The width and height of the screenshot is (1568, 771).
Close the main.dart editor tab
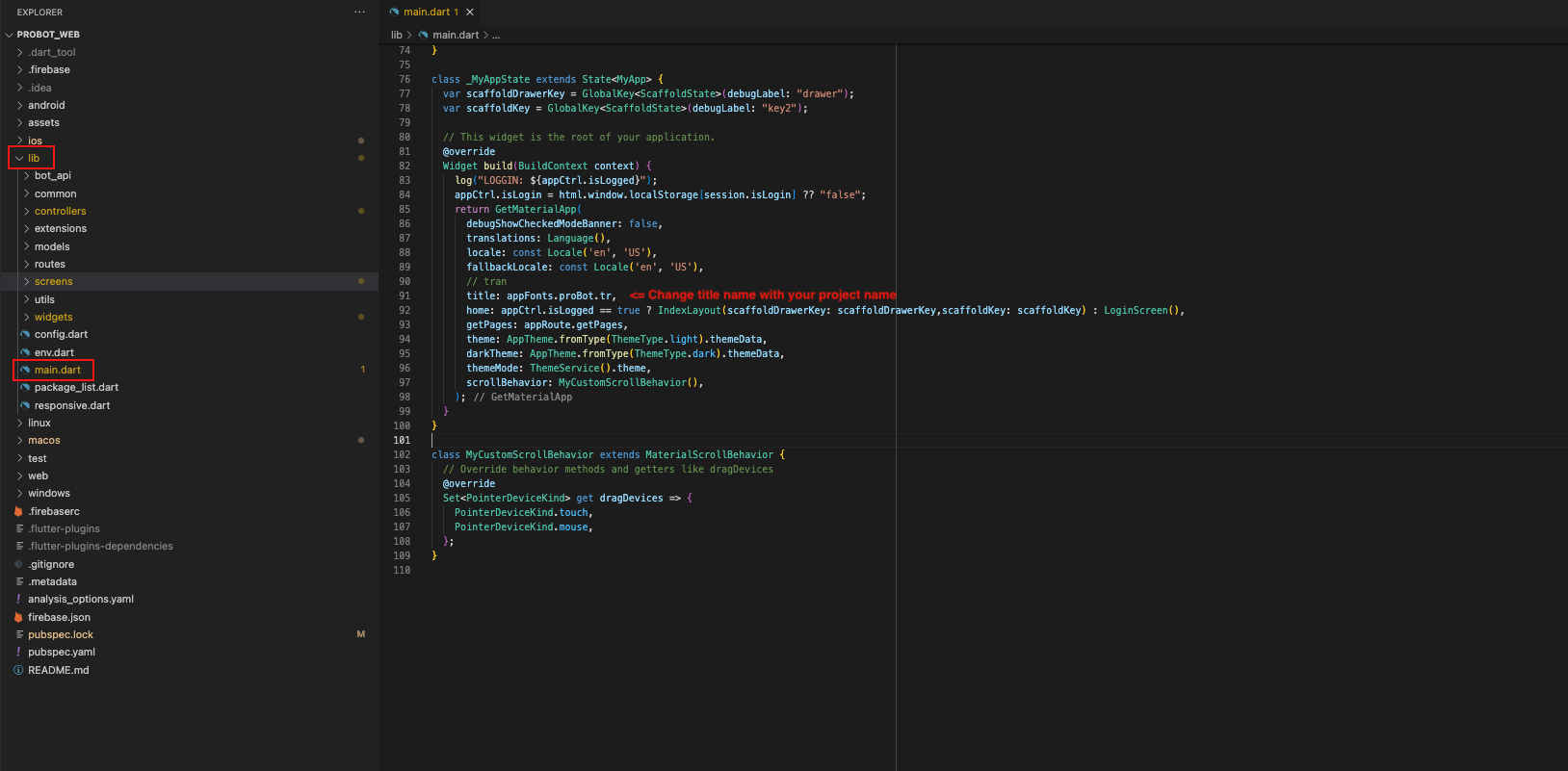coord(470,13)
